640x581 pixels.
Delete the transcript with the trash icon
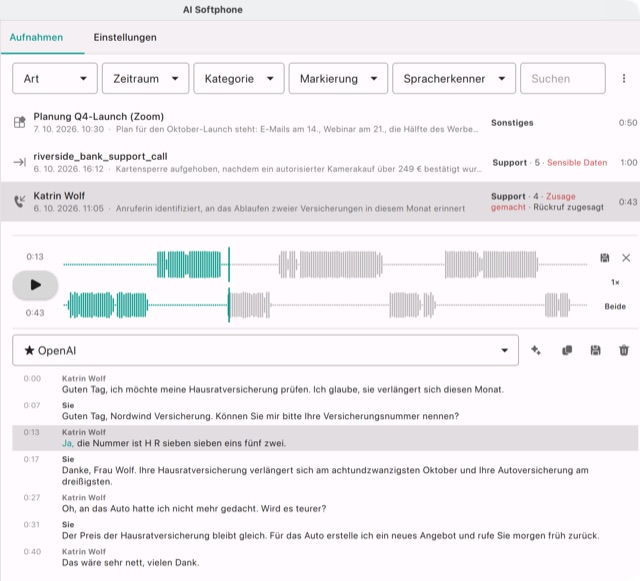coord(624,350)
